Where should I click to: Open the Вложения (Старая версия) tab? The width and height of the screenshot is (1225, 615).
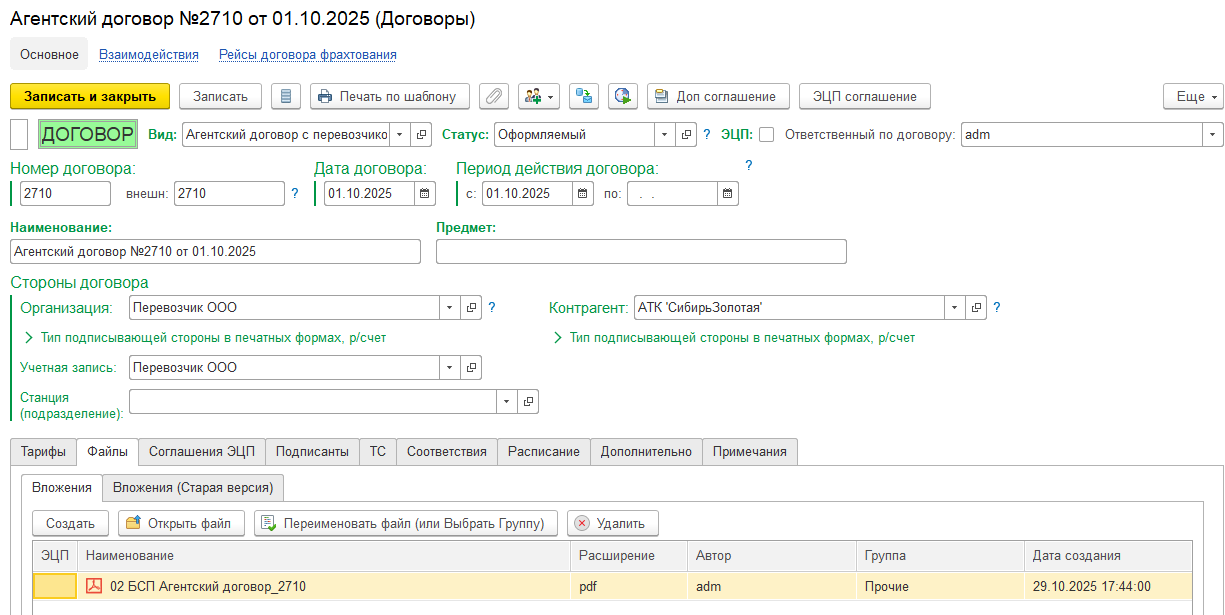194,487
